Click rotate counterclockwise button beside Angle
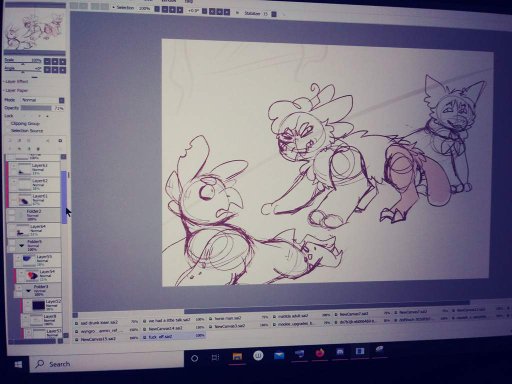Screen dimensions: 512x384 tap(47, 70)
